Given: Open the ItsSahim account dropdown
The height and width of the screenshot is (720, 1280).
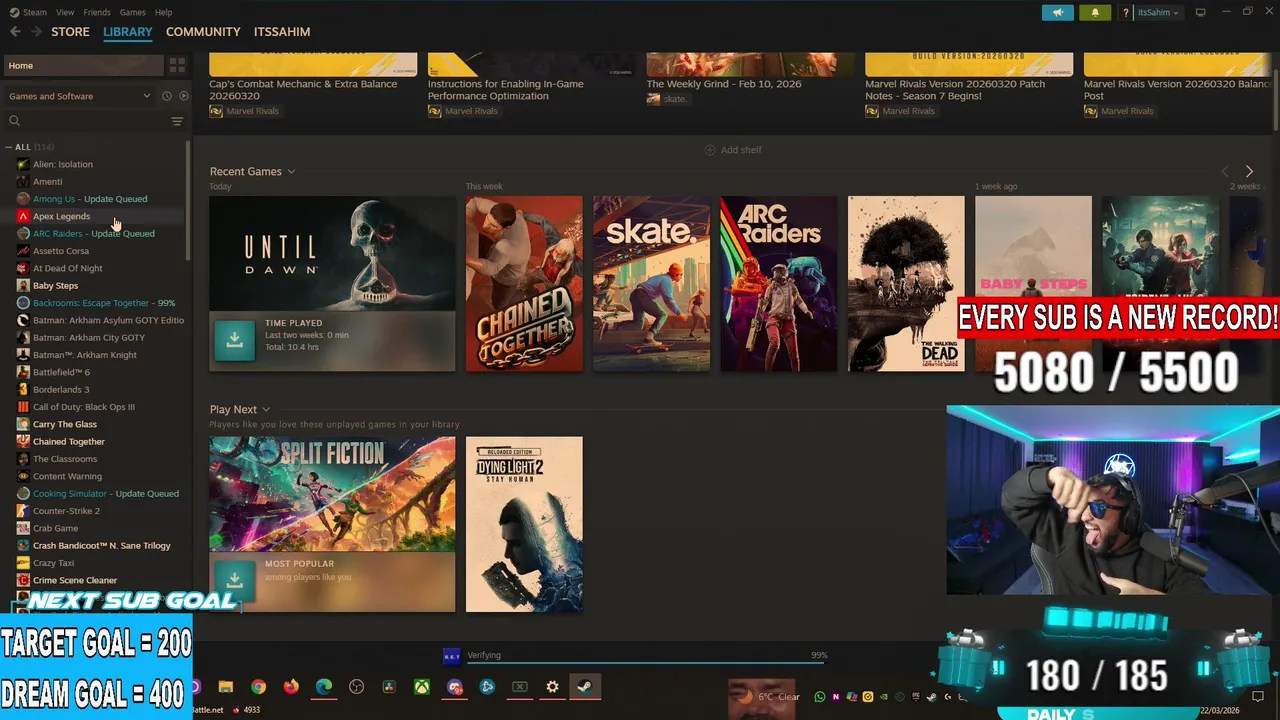Looking at the screenshot, I should [x=1158, y=12].
